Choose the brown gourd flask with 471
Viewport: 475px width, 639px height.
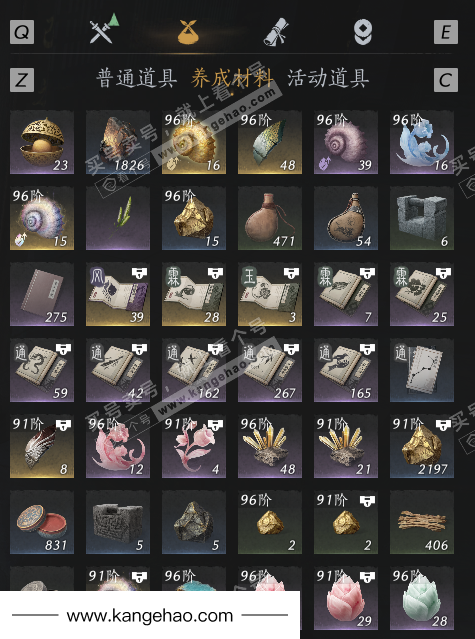tap(270, 218)
